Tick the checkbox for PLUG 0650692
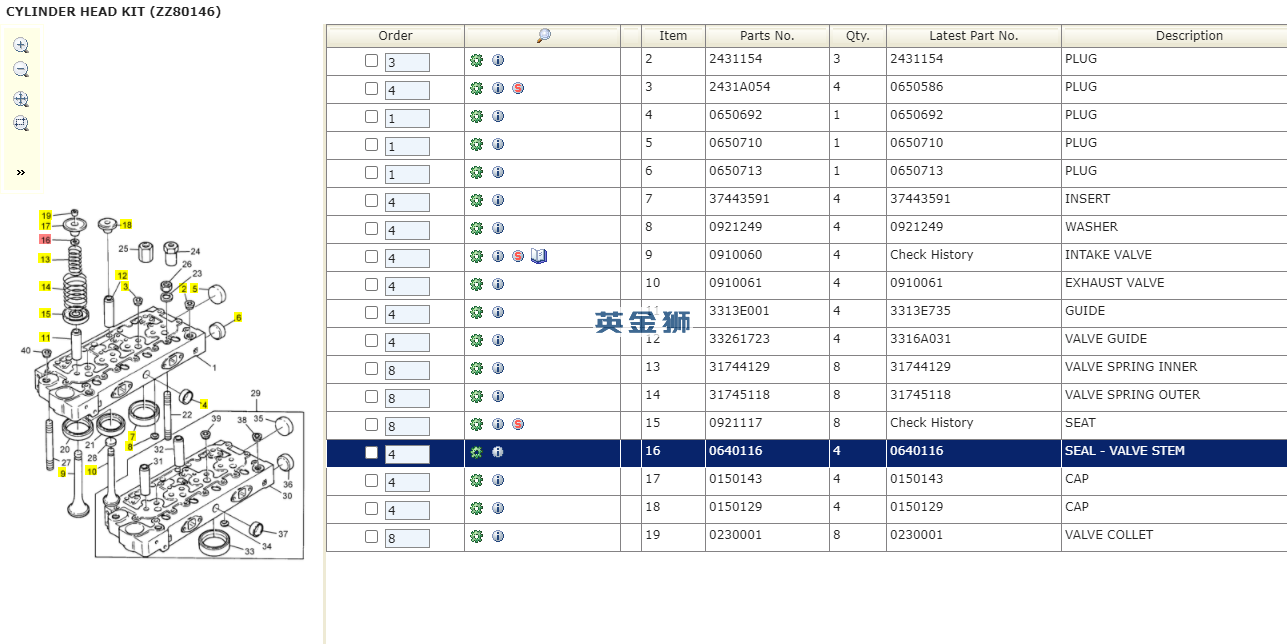Image resolution: width=1287 pixels, height=644 pixels. (x=372, y=116)
